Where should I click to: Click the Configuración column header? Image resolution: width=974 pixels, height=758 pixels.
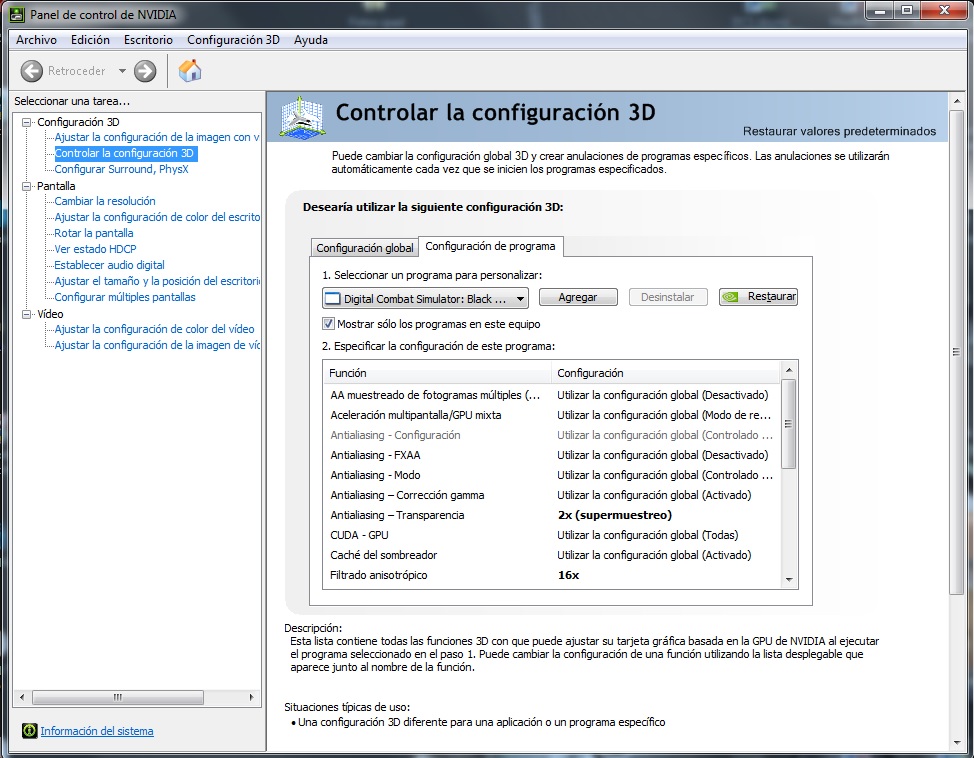pyautogui.click(x=665, y=373)
